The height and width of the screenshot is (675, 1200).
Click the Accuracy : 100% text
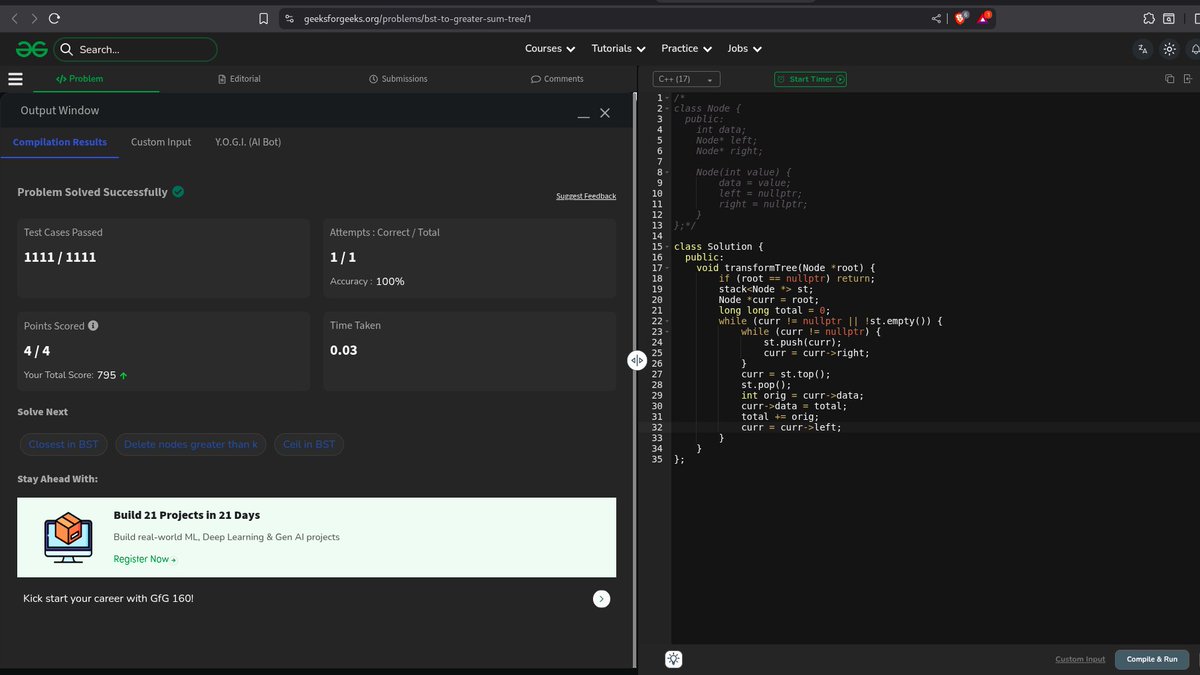[367, 281]
